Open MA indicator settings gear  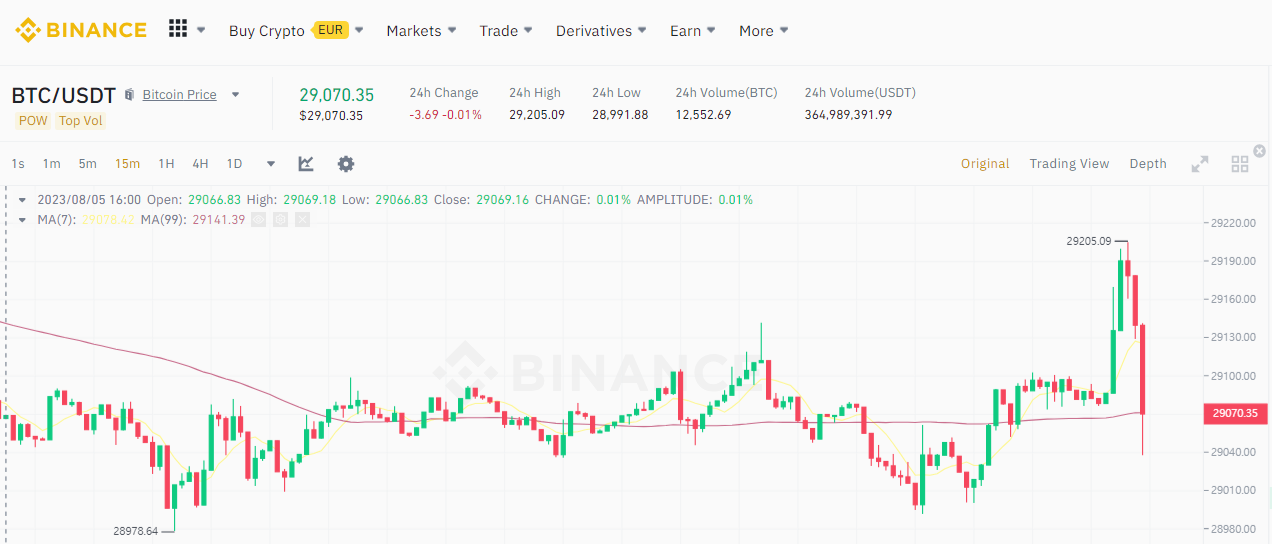click(x=280, y=219)
